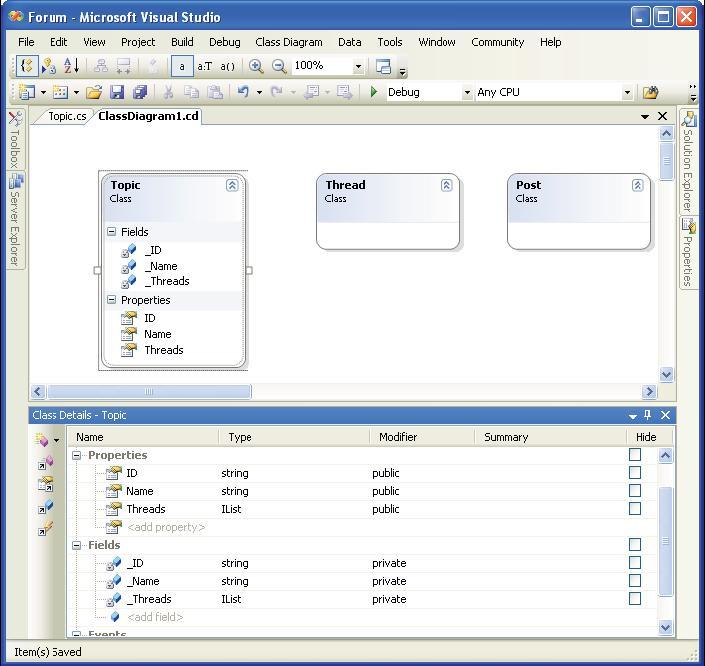Click the Zoom Out magnifier icon
The height and width of the screenshot is (666, 705).
click(279, 66)
